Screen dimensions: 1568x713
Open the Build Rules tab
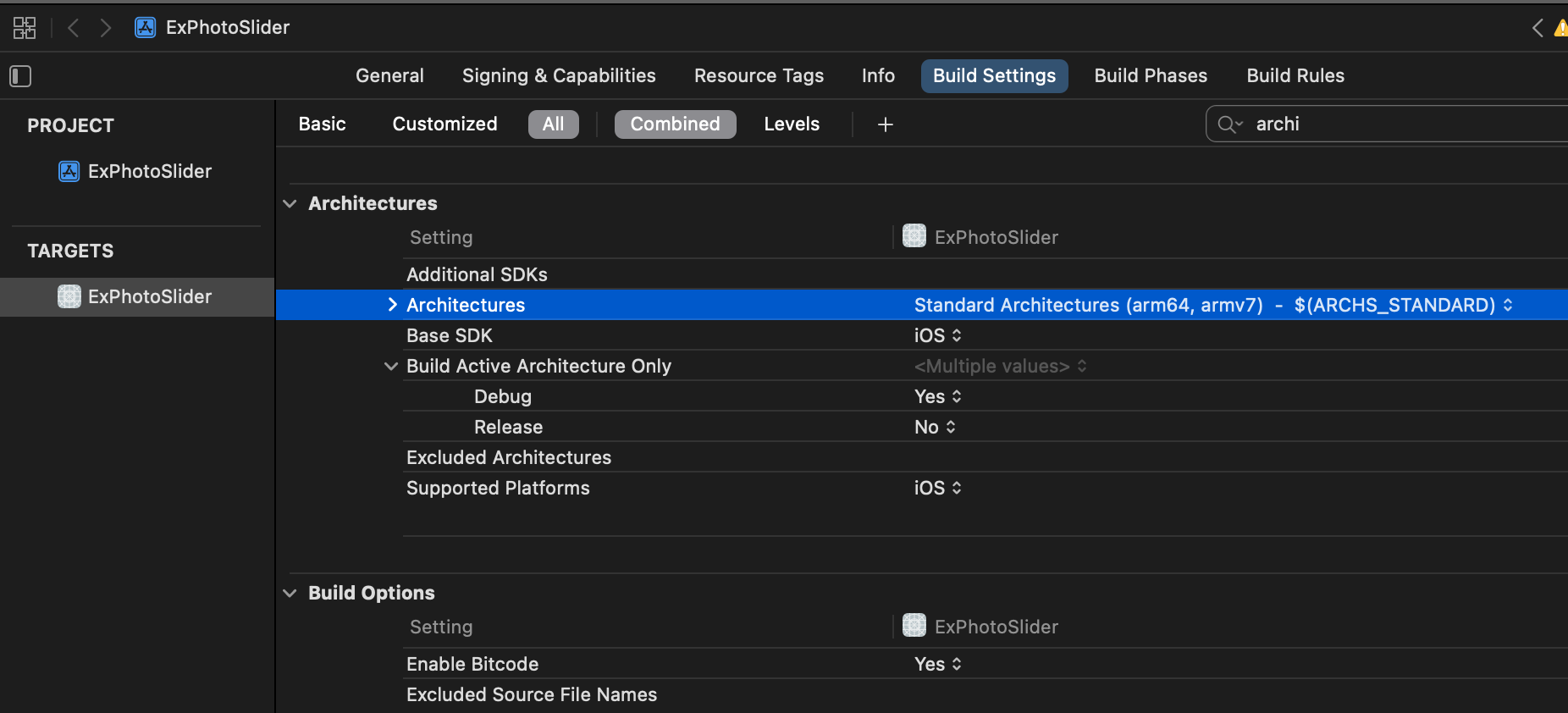[x=1295, y=76]
